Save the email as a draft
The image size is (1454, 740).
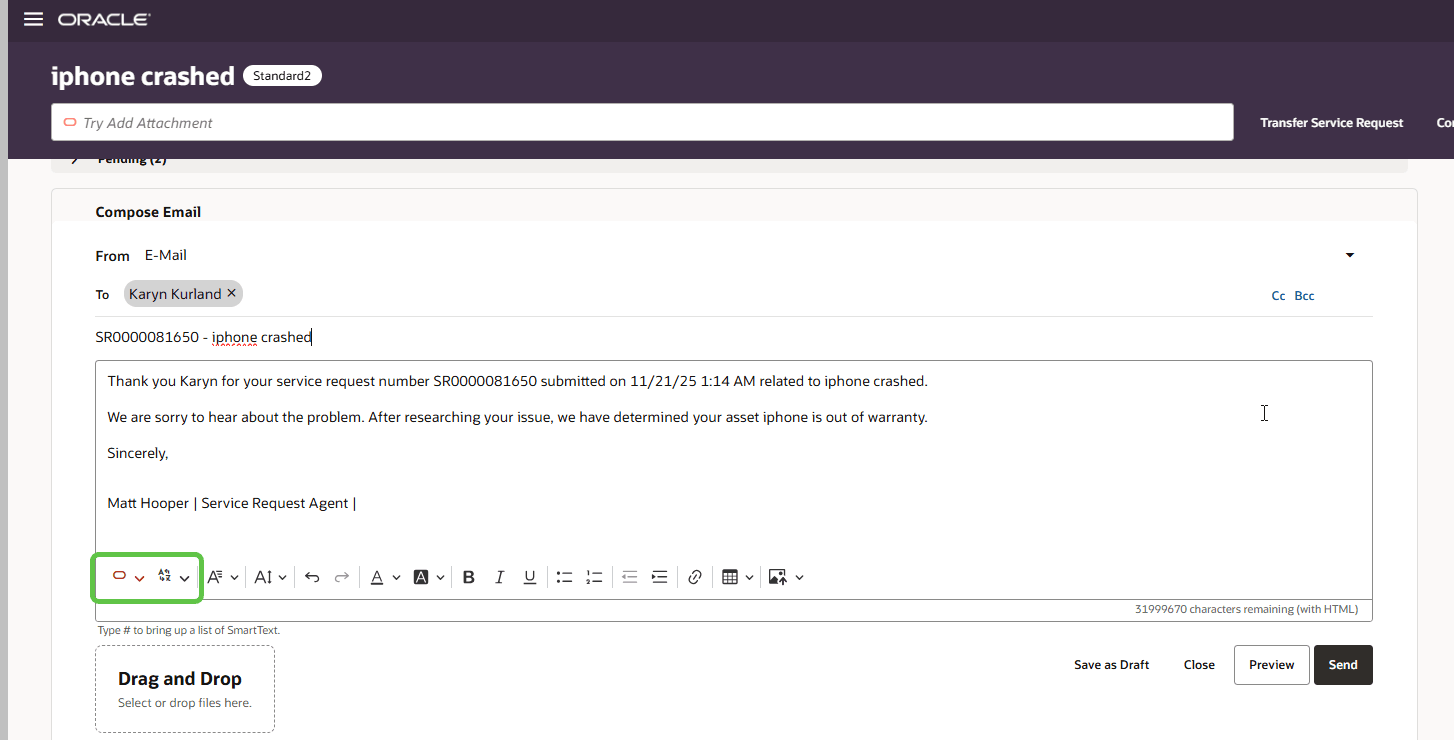tap(1111, 664)
